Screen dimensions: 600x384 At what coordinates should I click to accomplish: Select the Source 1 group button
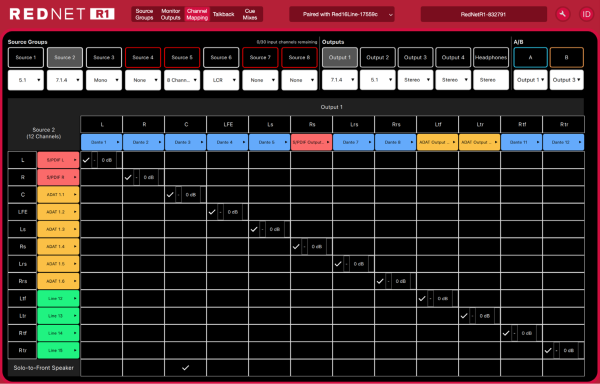(26, 57)
